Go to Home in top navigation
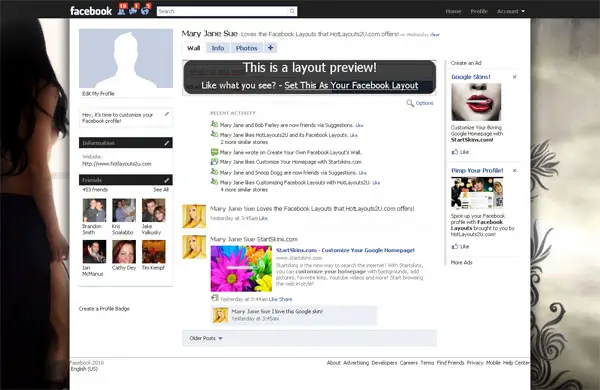Screen dimensions: 600x390 [453, 11]
